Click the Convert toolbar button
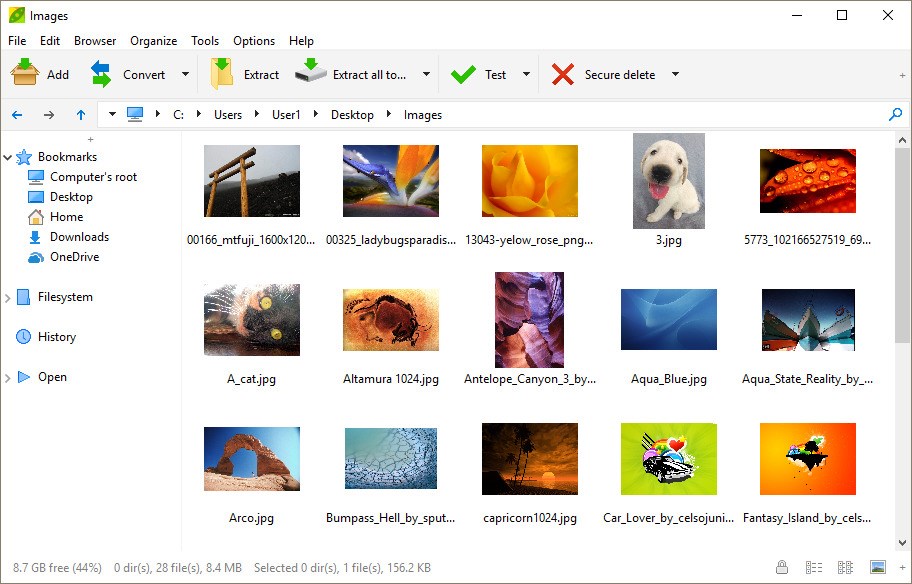Image resolution: width=912 pixels, height=584 pixels. point(128,74)
